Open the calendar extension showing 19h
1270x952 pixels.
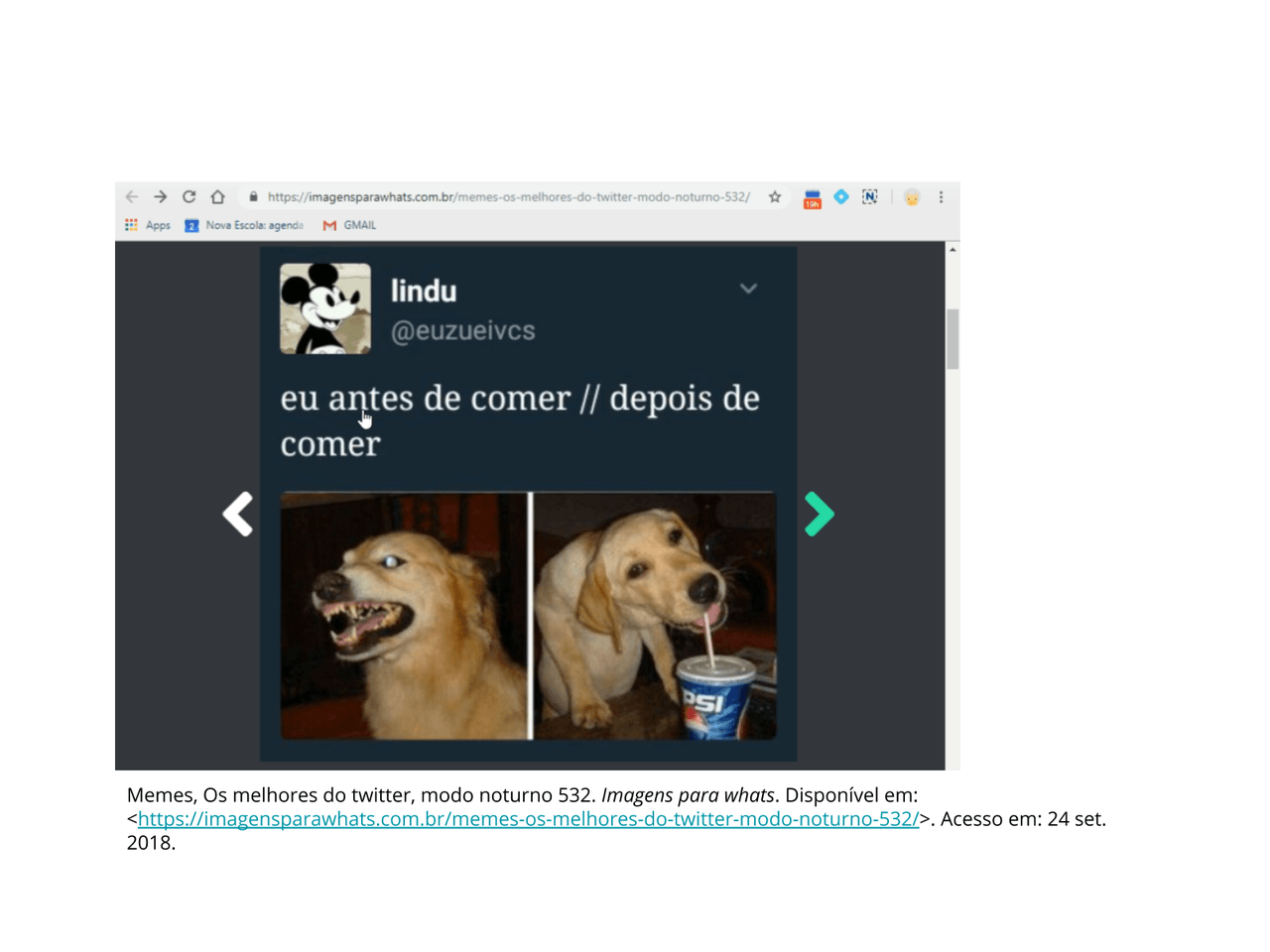[812, 198]
